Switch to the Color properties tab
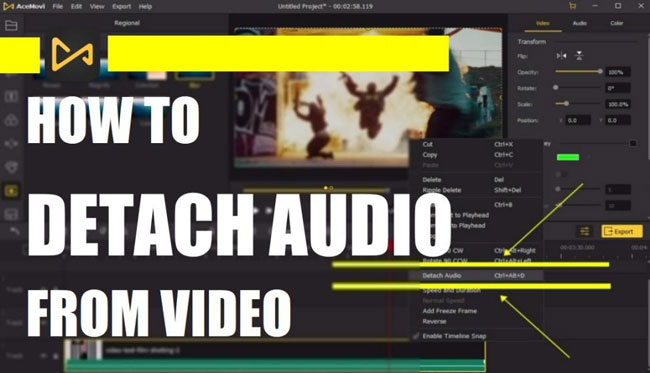650x373 pixels. click(x=616, y=23)
